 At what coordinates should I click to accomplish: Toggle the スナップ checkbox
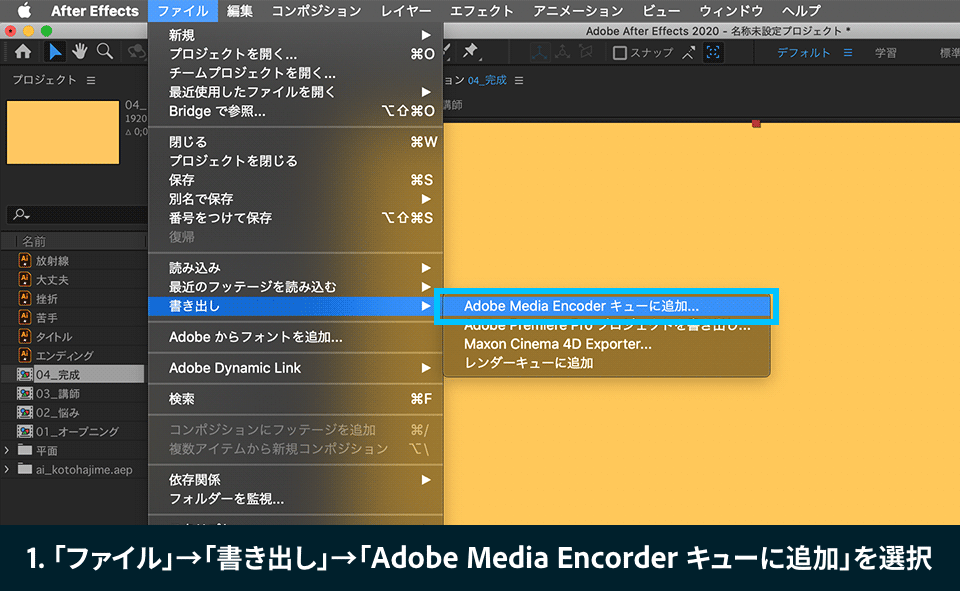click(x=620, y=53)
